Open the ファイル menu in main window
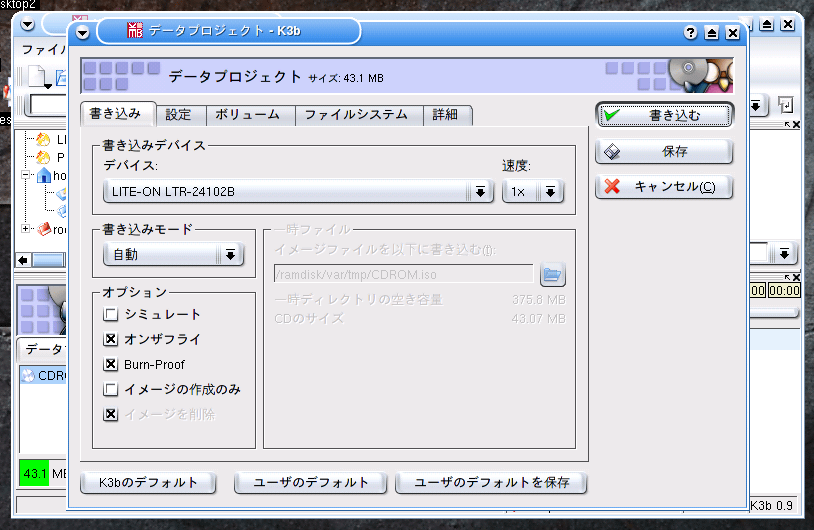Image resolution: width=814 pixels, height=530 pixels. 44,50
